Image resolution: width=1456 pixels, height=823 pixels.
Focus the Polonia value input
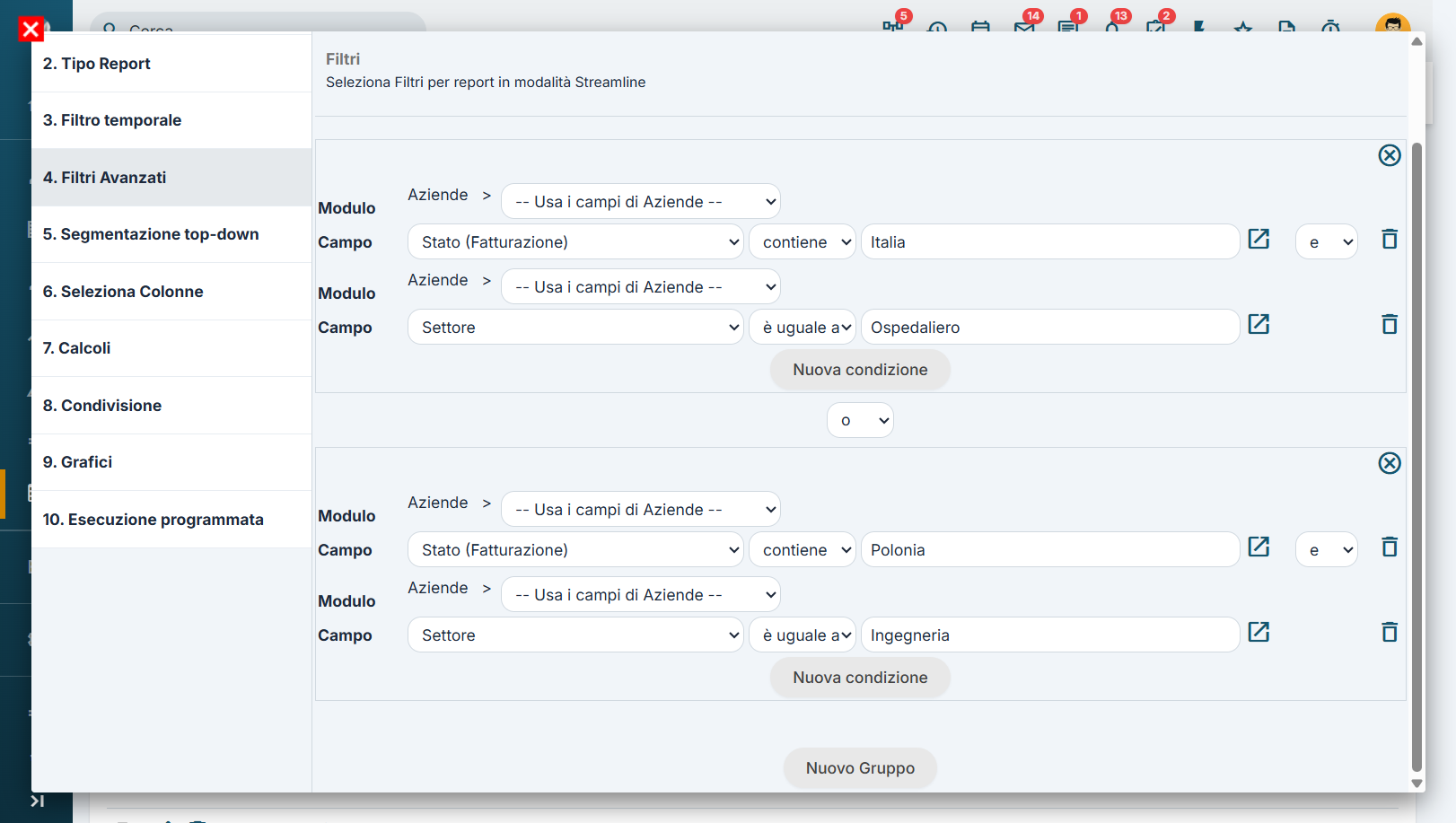1050,550
